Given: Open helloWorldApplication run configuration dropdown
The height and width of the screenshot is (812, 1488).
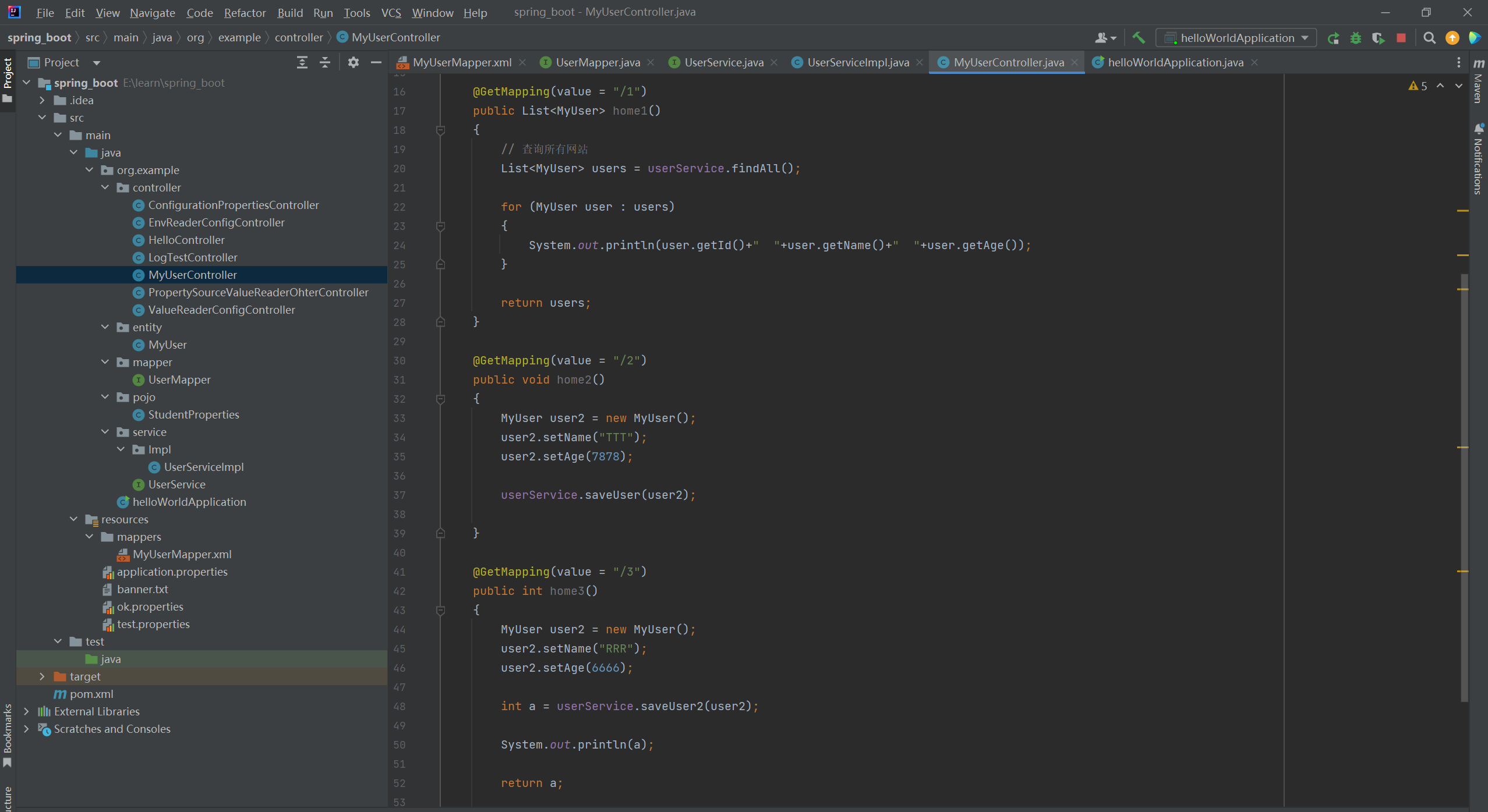Looking at the screenshot, I should pos(1237,38).
